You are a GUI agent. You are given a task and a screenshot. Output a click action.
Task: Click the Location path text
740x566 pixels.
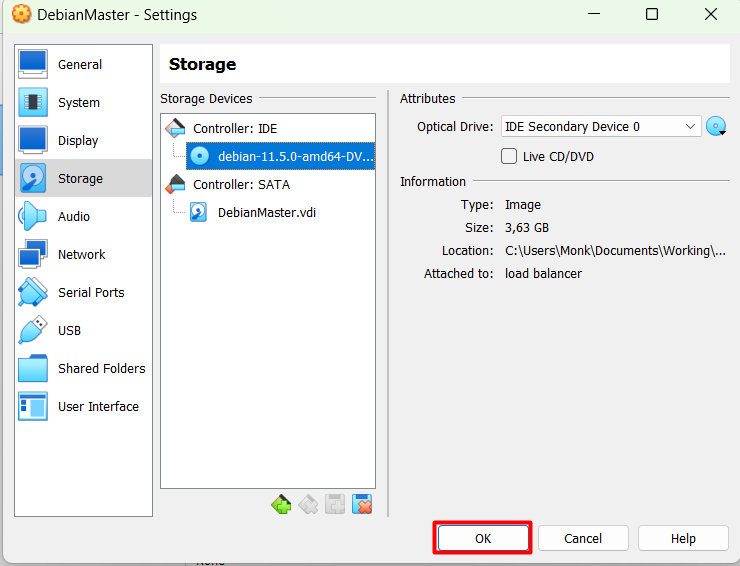tap(615, 251)
